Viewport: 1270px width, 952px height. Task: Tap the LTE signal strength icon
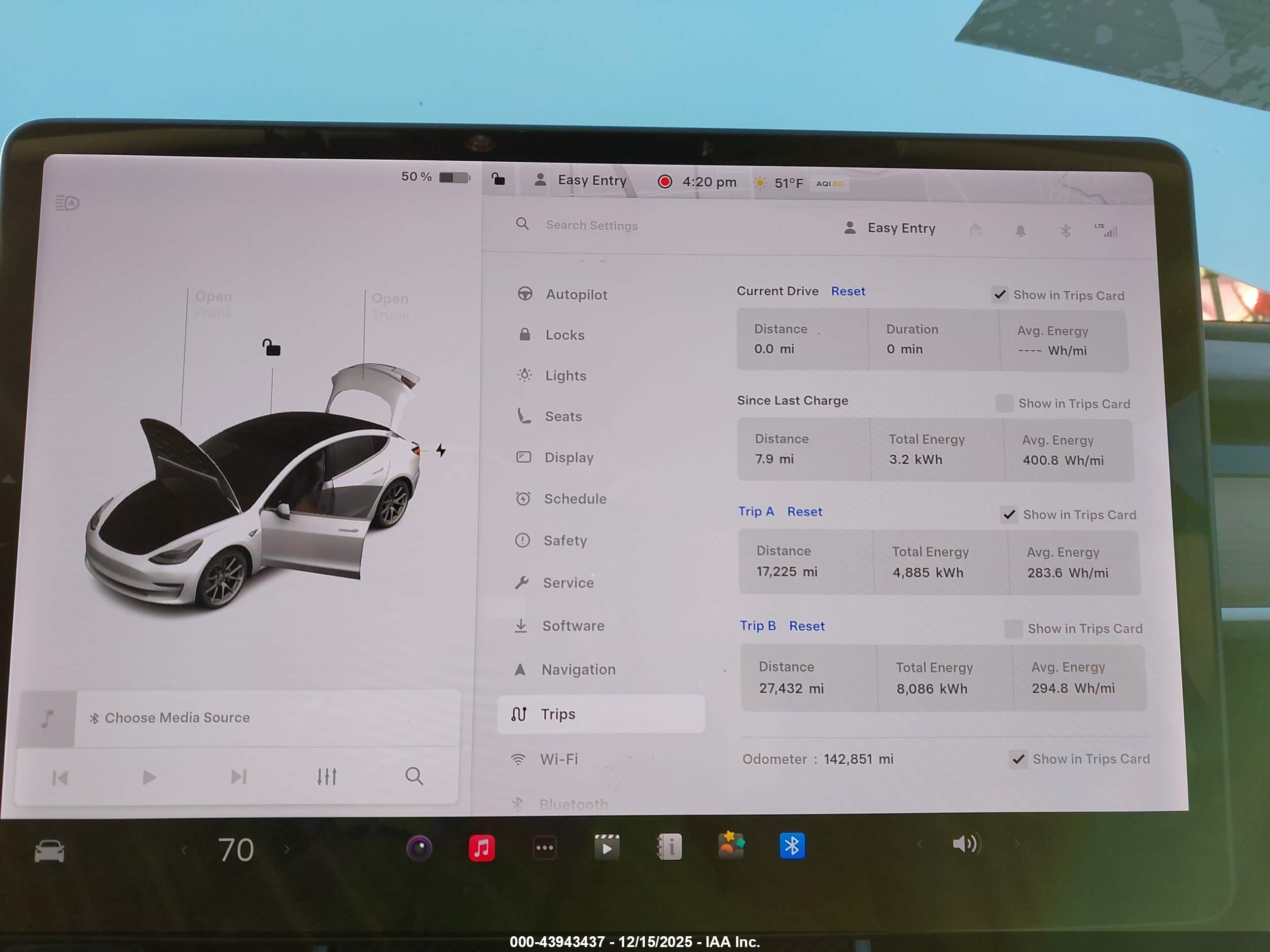[x=1106, y=230]
